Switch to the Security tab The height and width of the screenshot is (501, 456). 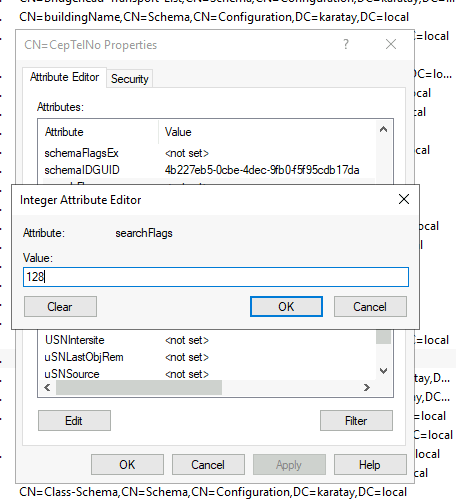tap(130, 79)
